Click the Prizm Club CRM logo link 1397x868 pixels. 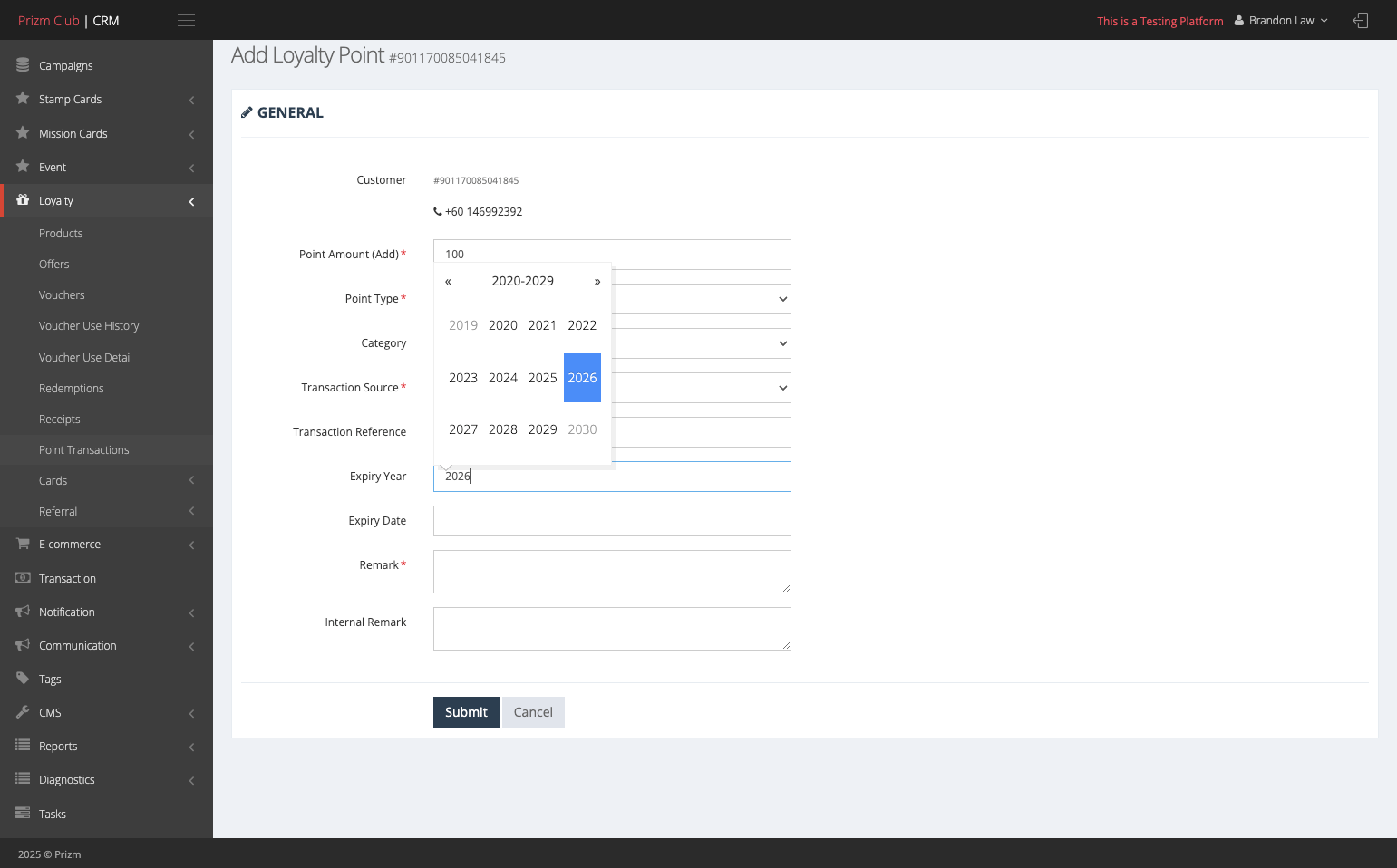69,20
